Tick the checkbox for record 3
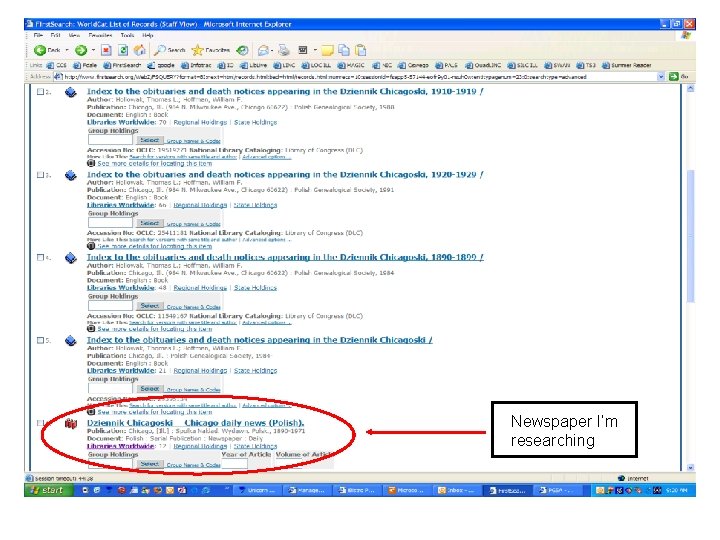Screen dimensions: 720x540 point(40,174)
